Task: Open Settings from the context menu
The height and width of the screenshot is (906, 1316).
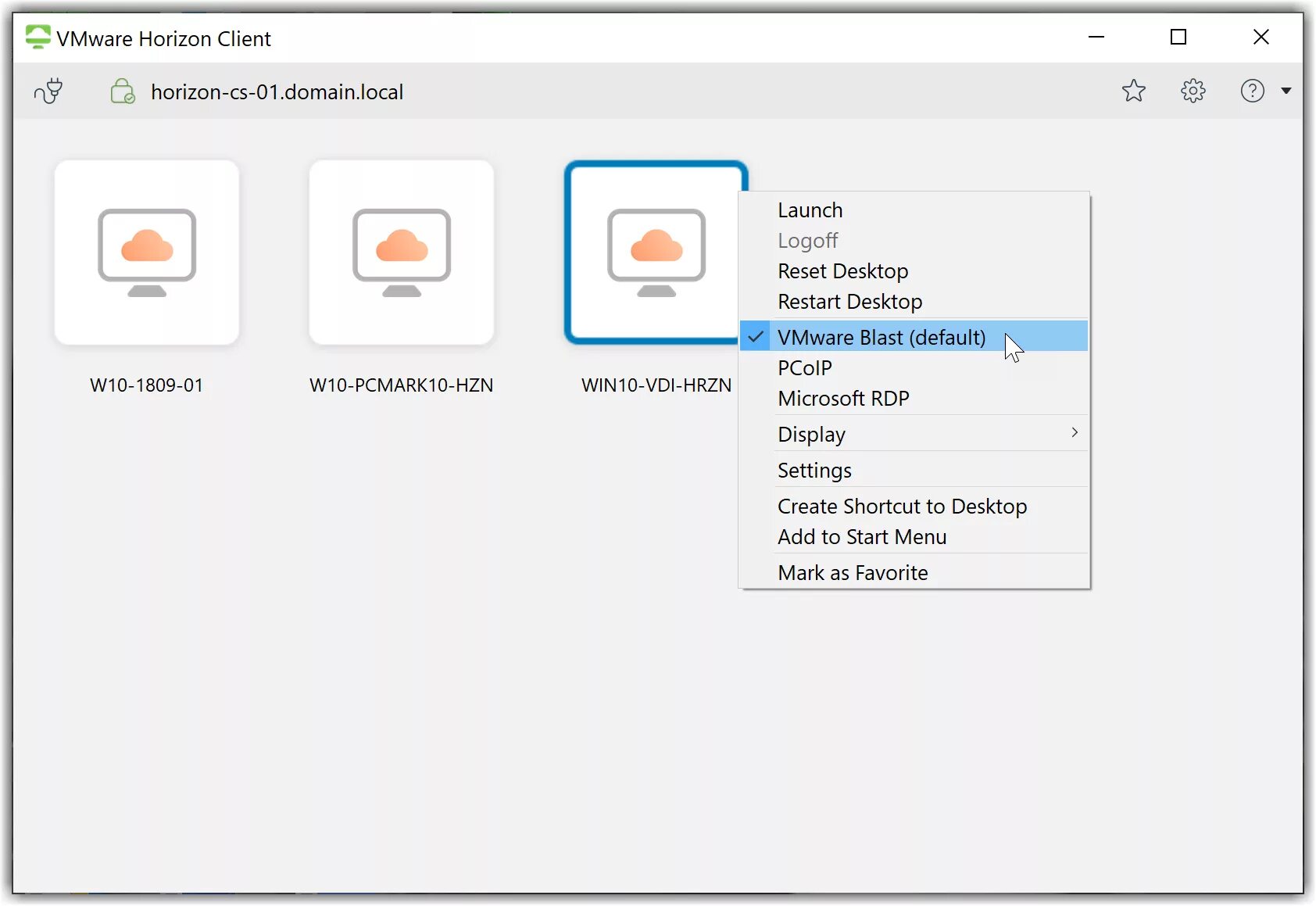Action: (914, 470)
